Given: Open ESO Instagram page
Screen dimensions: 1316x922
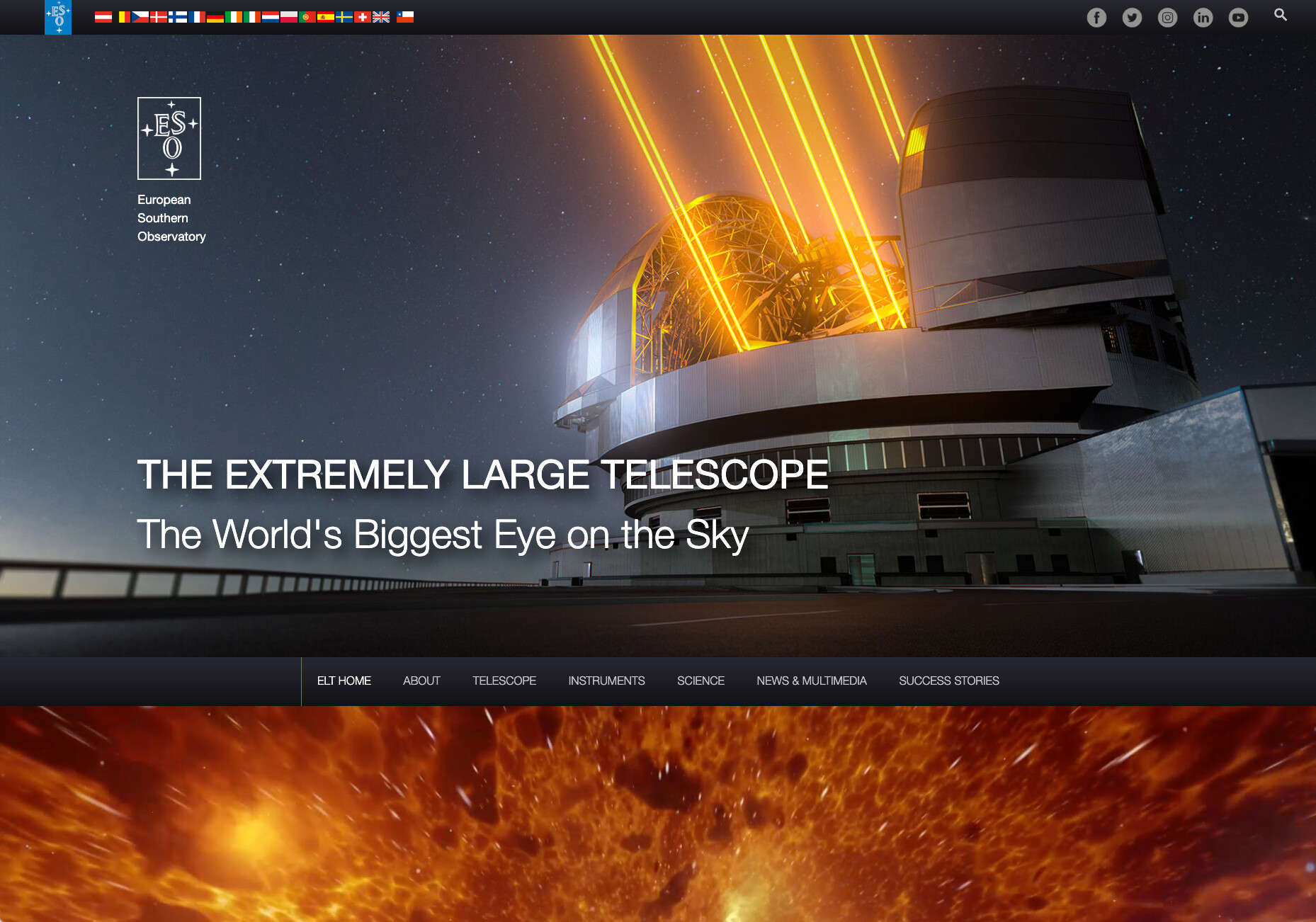Looking at the screenshot, I should point(1167,18).
